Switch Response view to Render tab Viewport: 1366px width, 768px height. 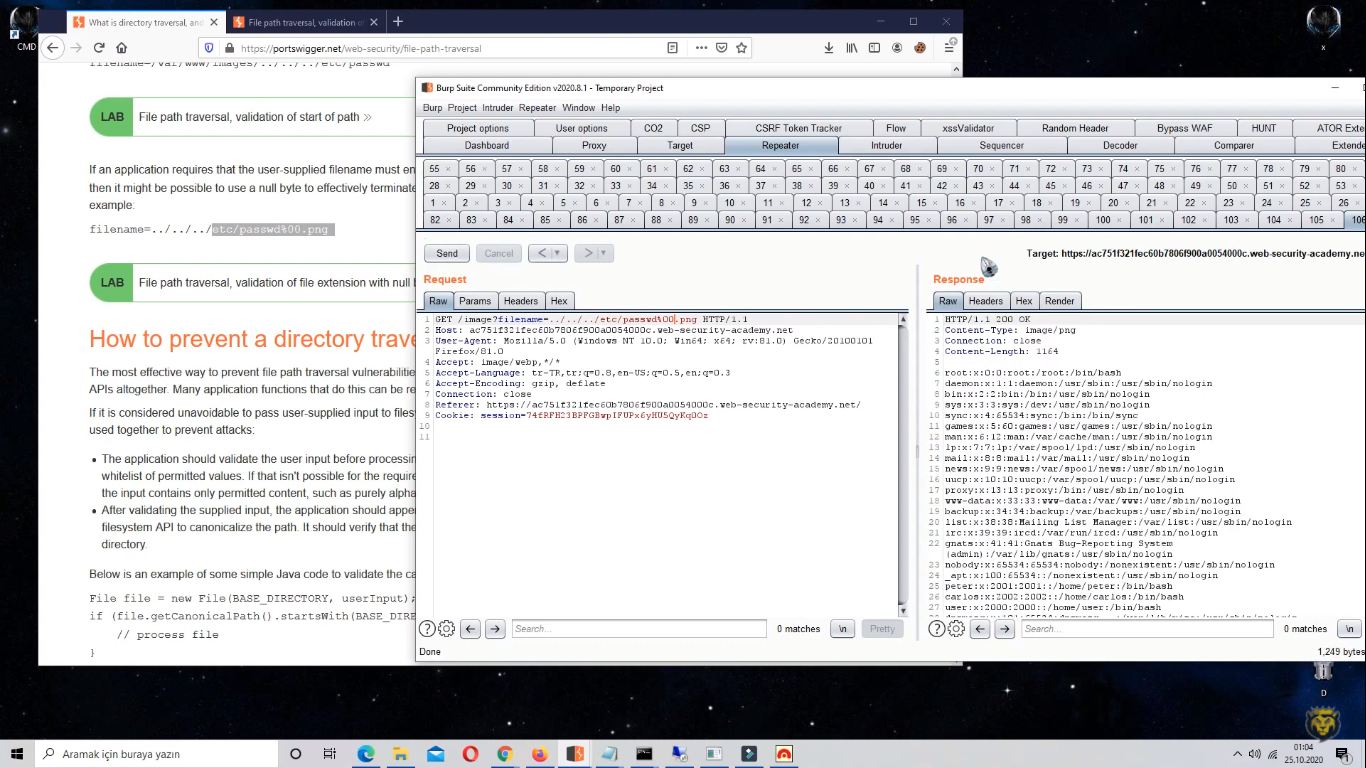[x=1059, y=301]
